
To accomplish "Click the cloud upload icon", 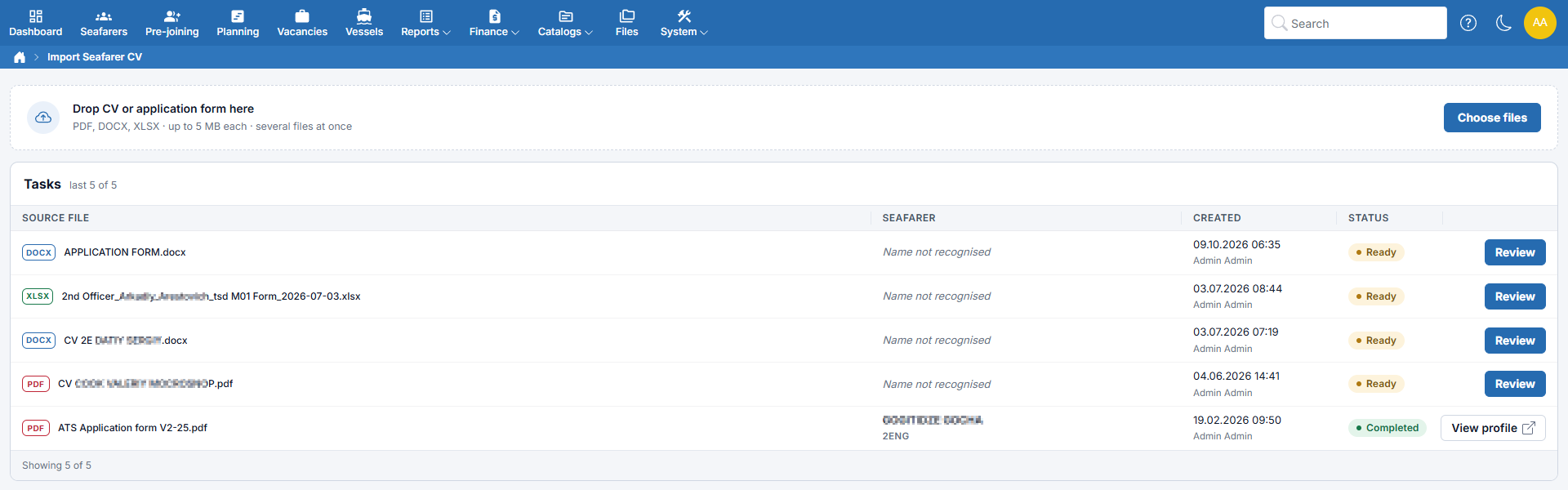I will (43, 118).
